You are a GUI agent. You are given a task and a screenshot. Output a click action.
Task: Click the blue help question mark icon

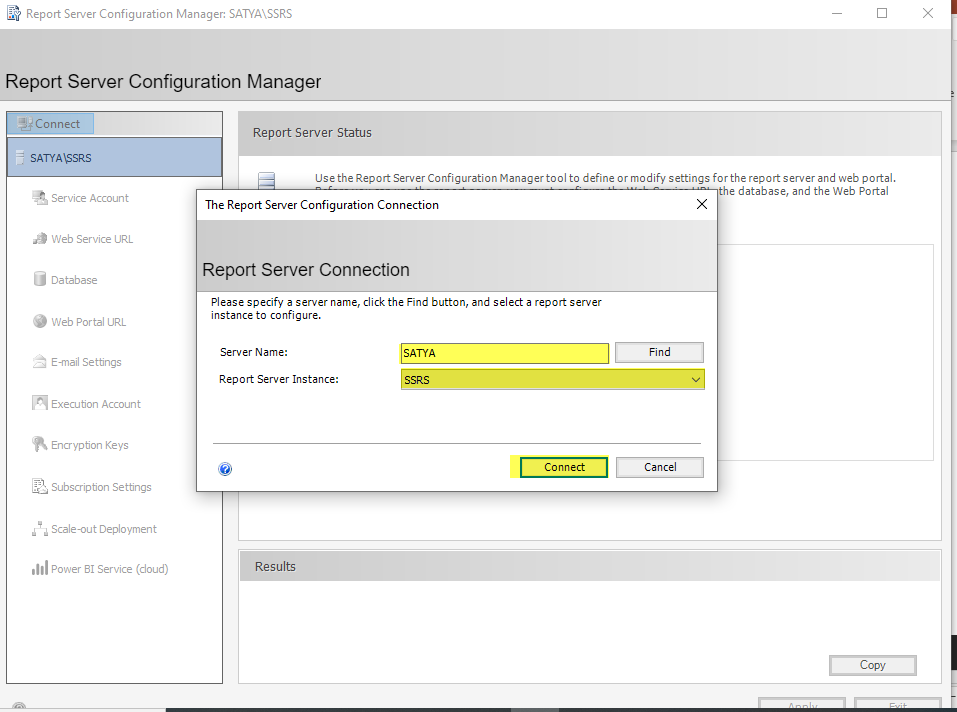coord(225,468)
